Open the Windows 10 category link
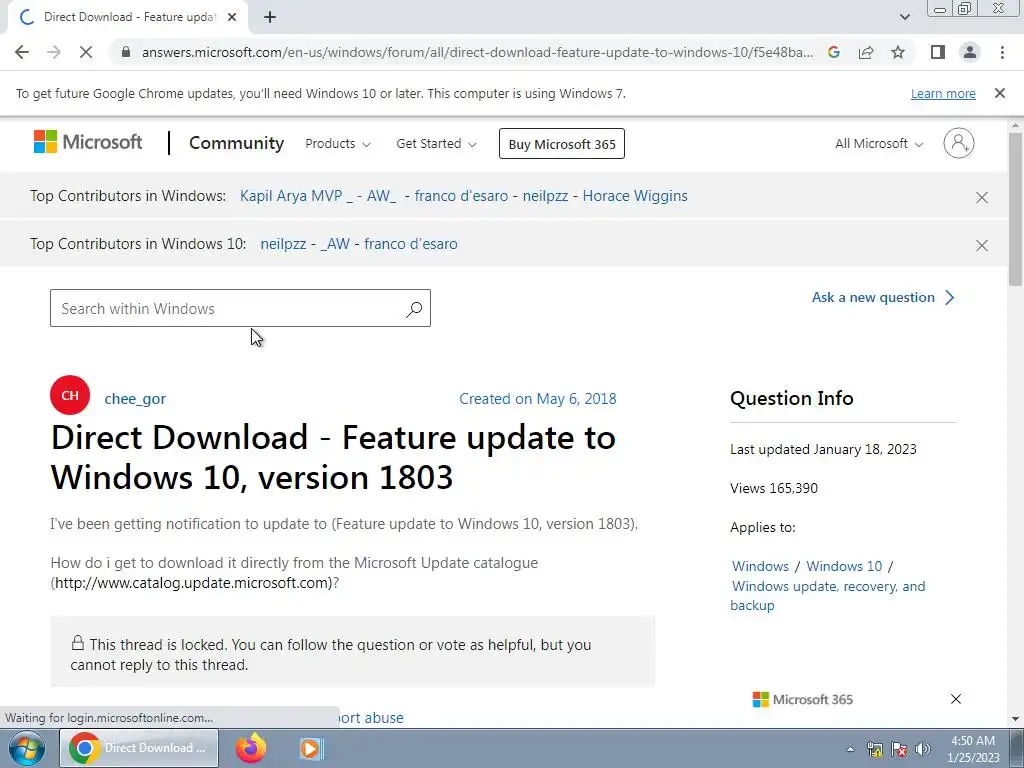The width and height of the screenshot is (1024, 768). click(844, 566)
